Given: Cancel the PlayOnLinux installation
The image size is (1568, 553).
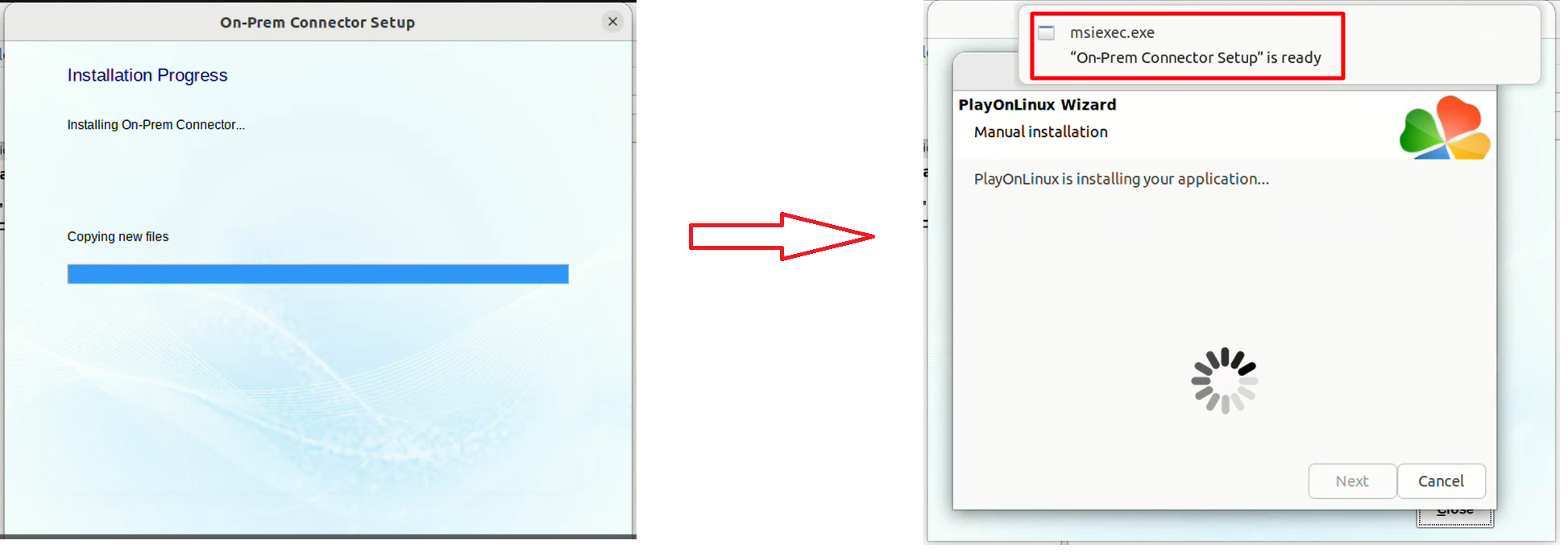Looking at the screenshot, I should [x=1441, y=481].
